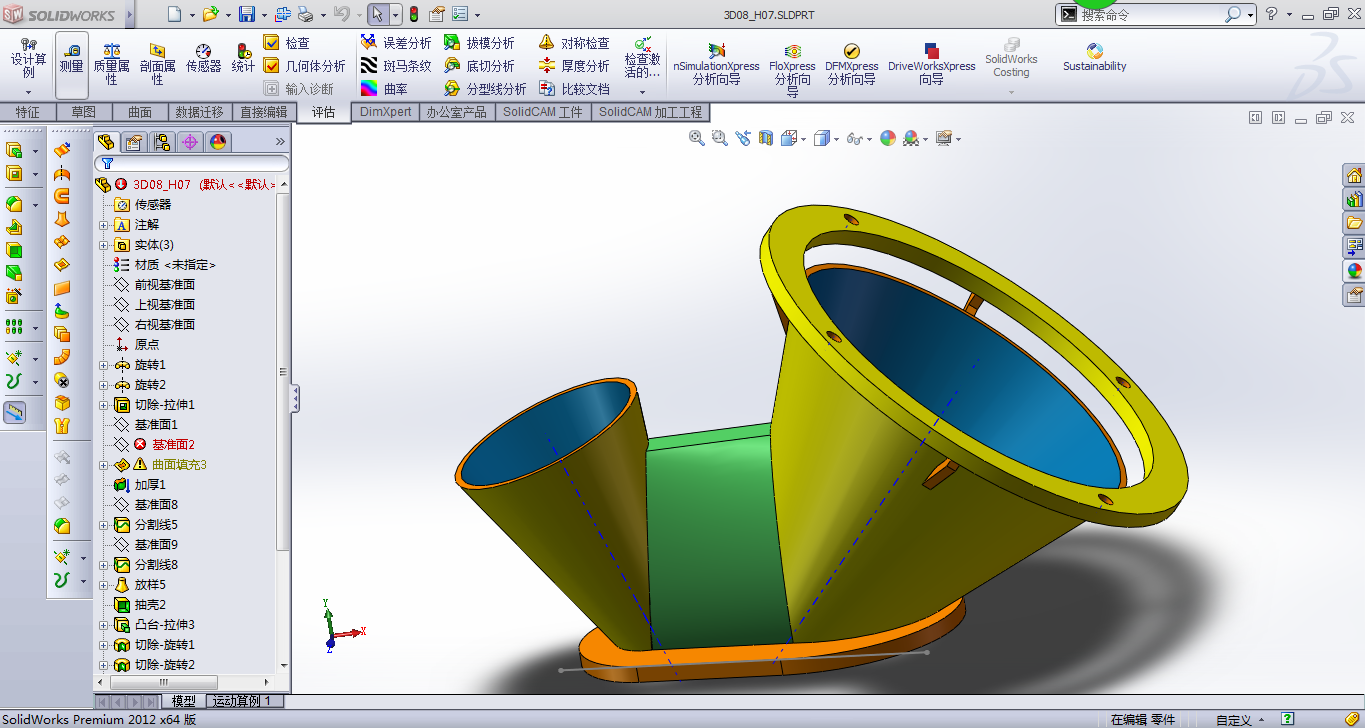This screenshot has height=728, width=1365.
Task: Toggle the 检查 checkbox
Action: click(271, 43)
